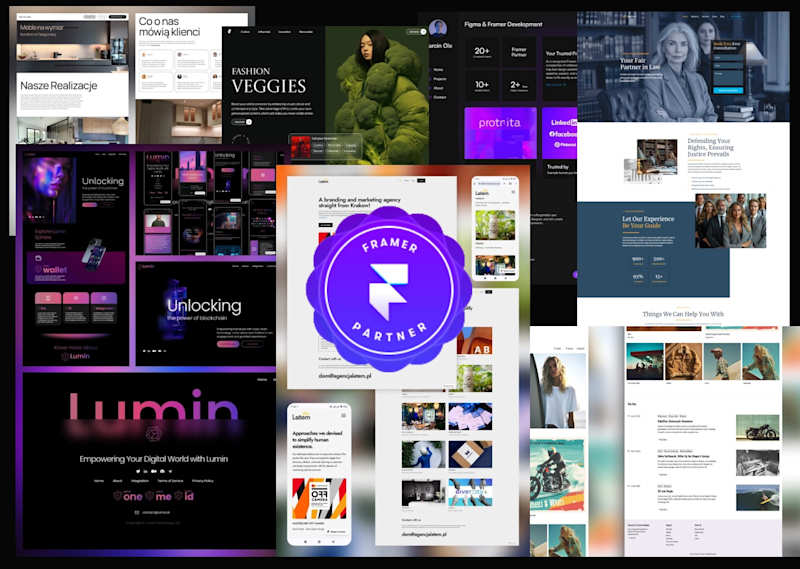Open Contact in the Marcin Ols sidebar
Screen dimensions: 800x569
(x=439, y=97)
